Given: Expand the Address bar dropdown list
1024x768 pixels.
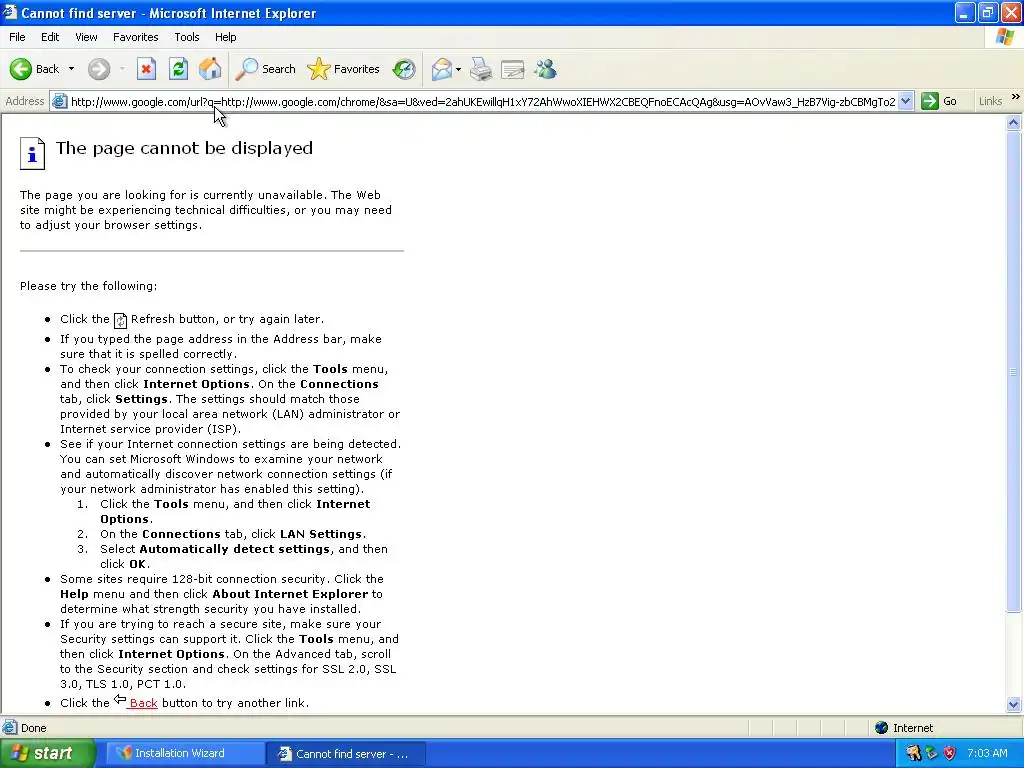Looking at the screenshot, I should tap(905, 101).
